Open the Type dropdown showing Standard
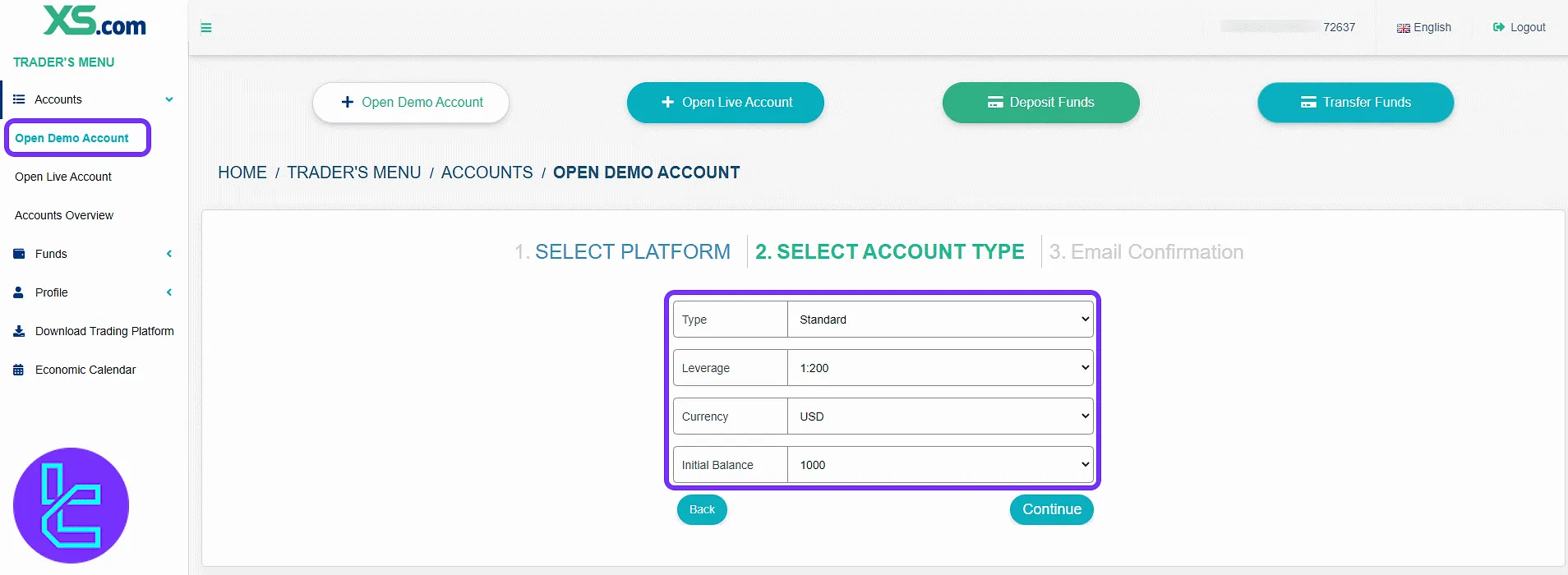This screenshot has width=1568, height=575. (940, 320)
